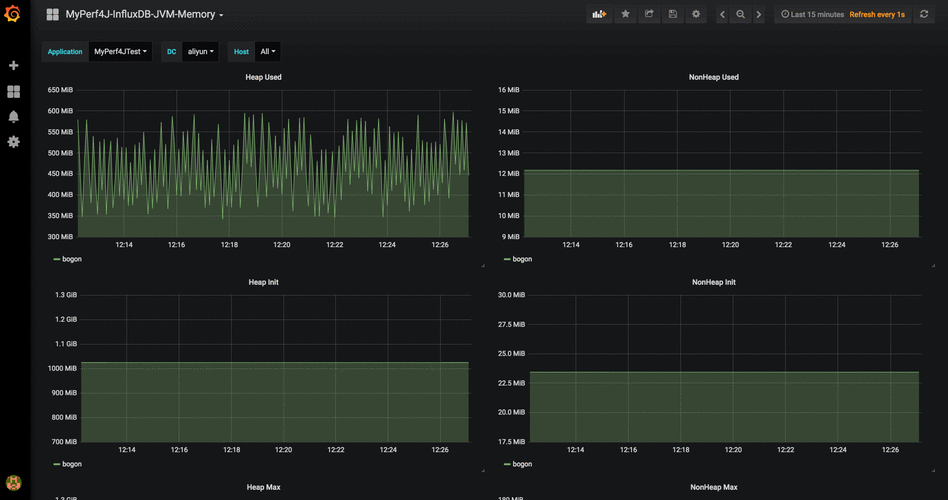Image resolution: width=948 pixels, height=500 pixels.
Task: Click the Add panel icon in top toolbar
Action: (599, 15)
